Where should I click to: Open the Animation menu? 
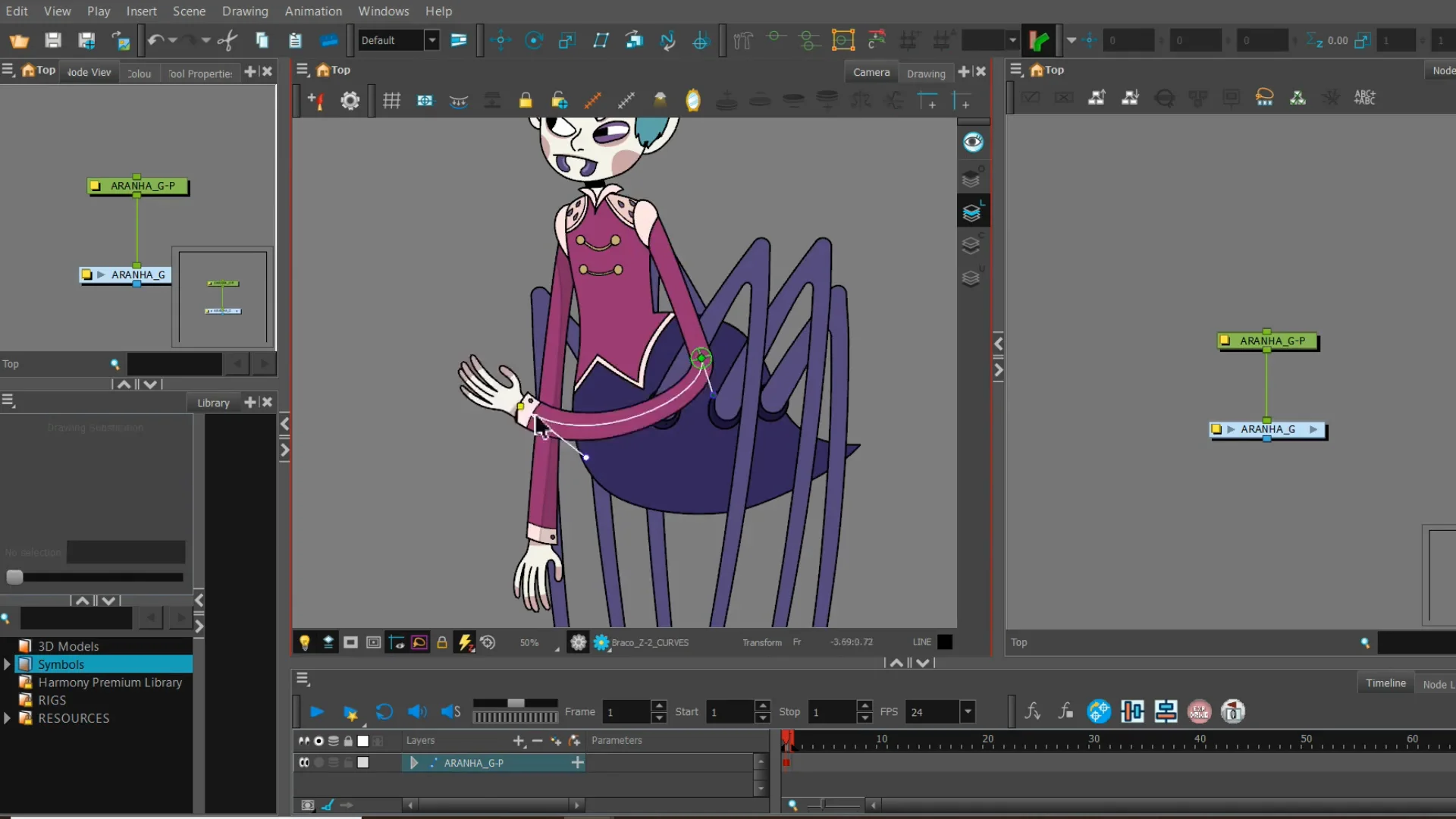coord(313,11)
